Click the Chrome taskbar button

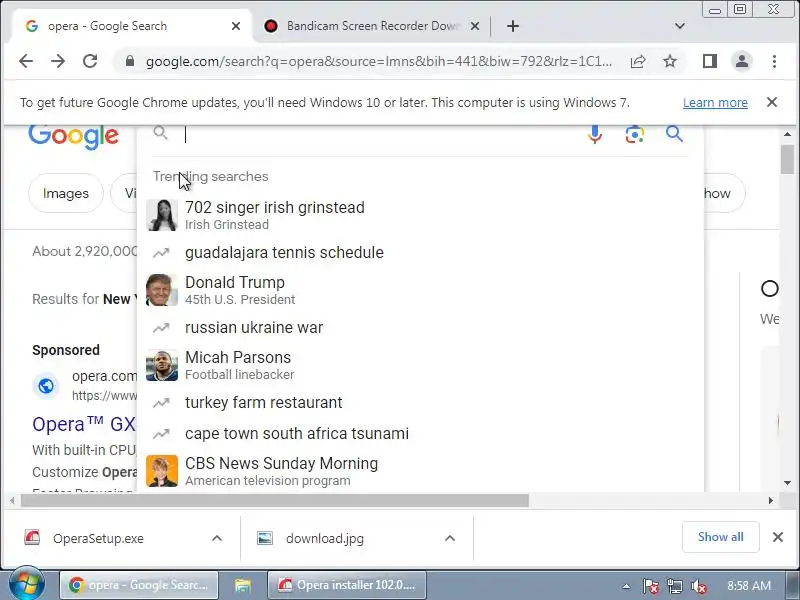[139, 585]
